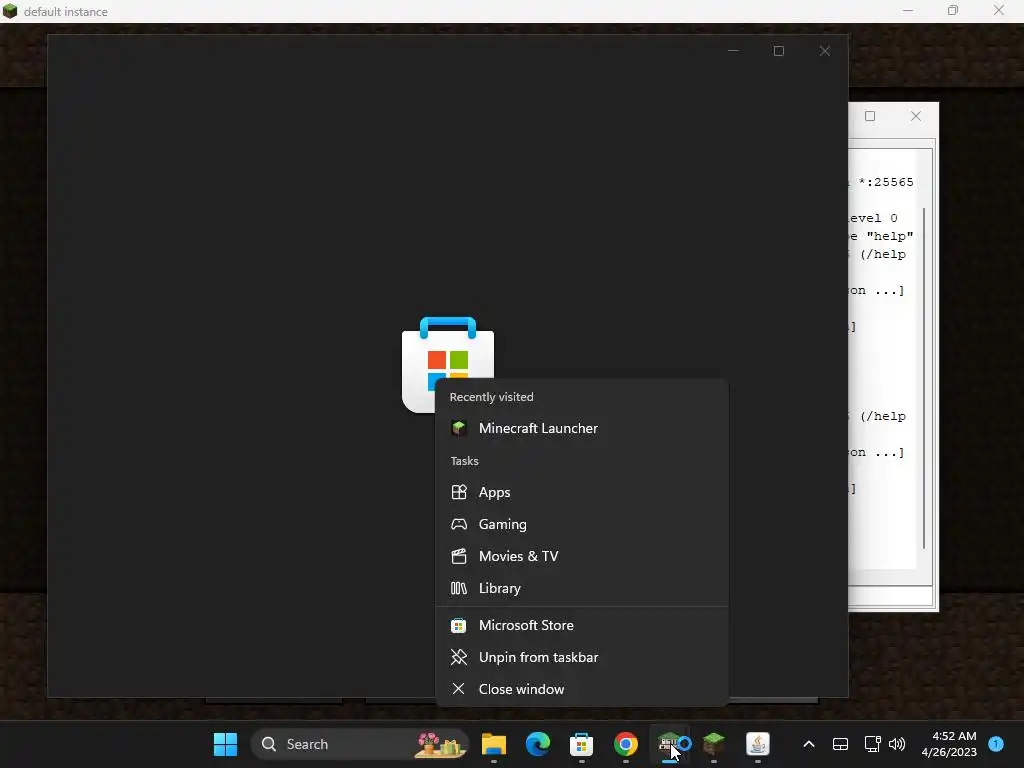Click the unpin icon in jump list
Screen dimensions: 1024x768
point(459,658)
